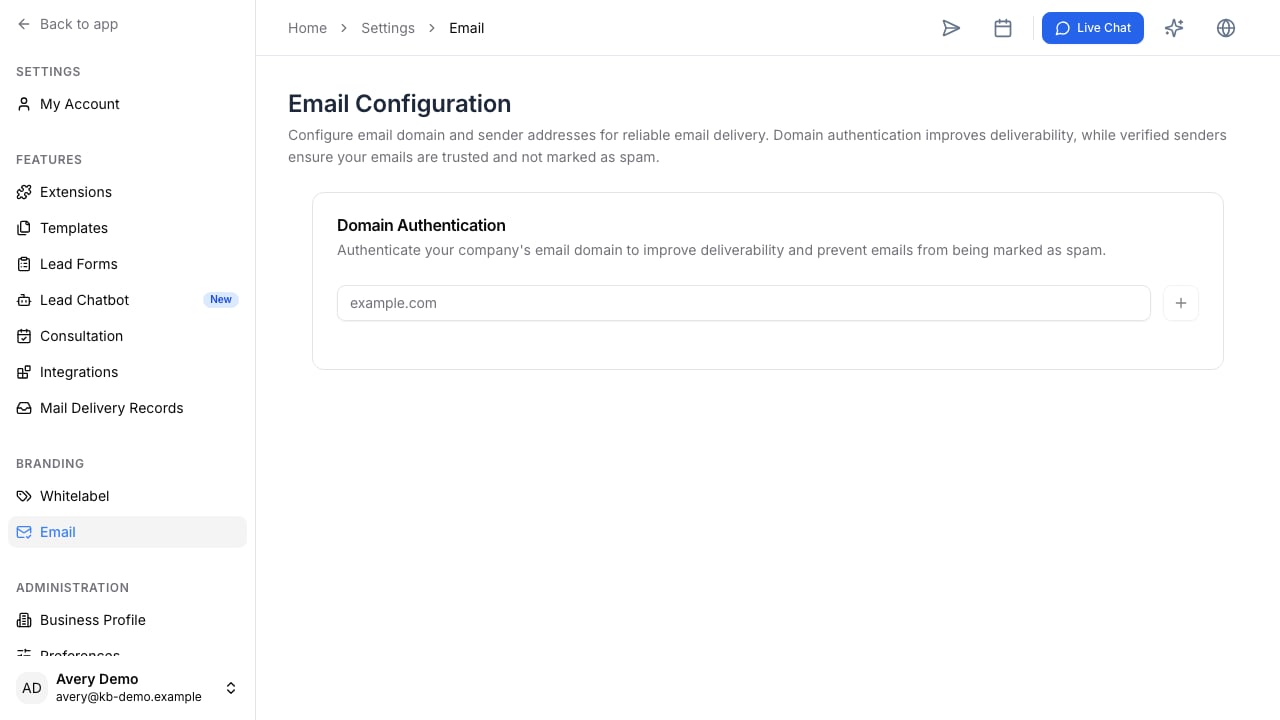Click the Domain Authentication heading
The height and width of the screenshot is (720, 1280).
pos(421,226)
